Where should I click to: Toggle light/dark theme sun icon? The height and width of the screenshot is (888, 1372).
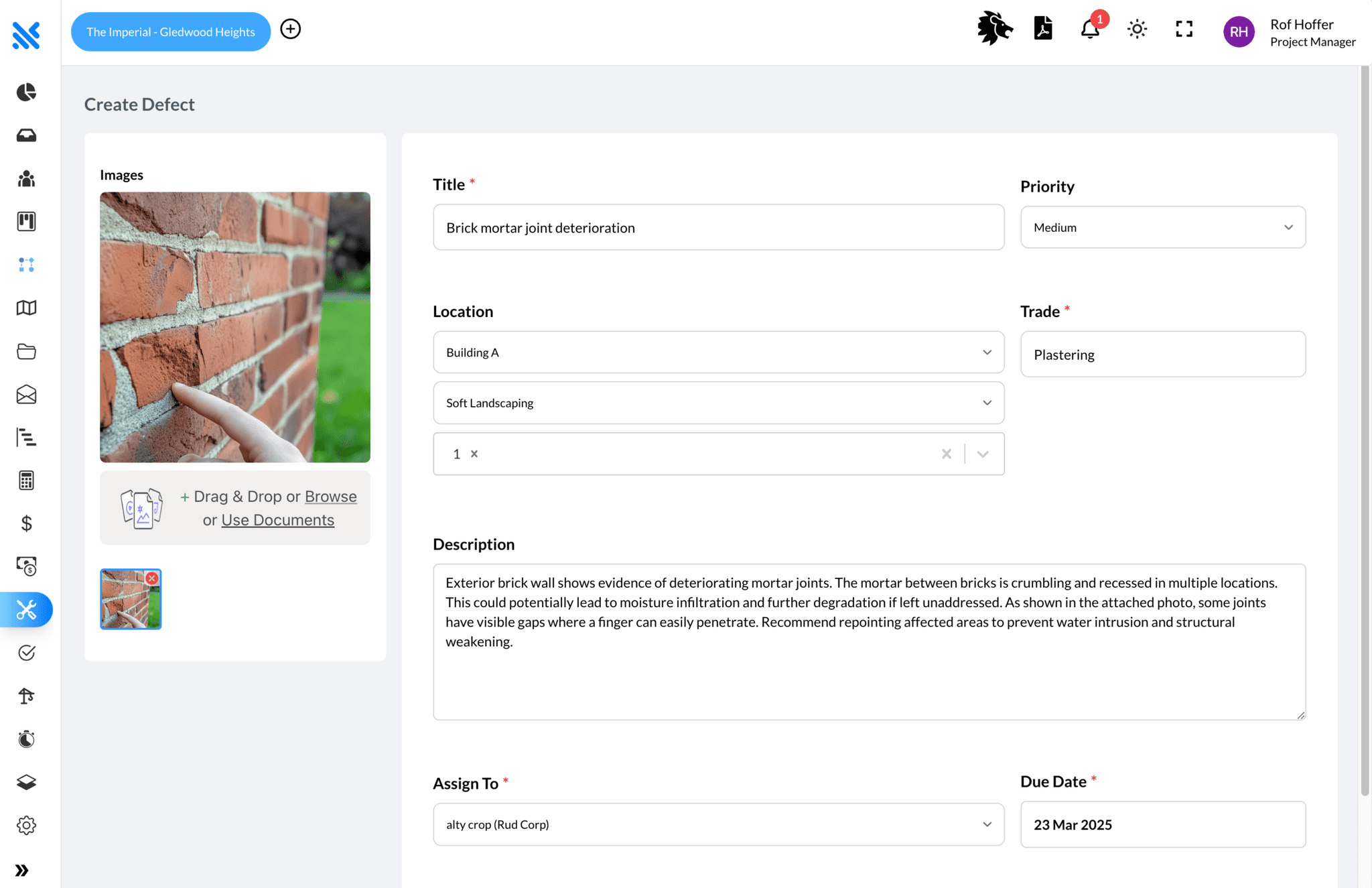(x=1137, y=29)
